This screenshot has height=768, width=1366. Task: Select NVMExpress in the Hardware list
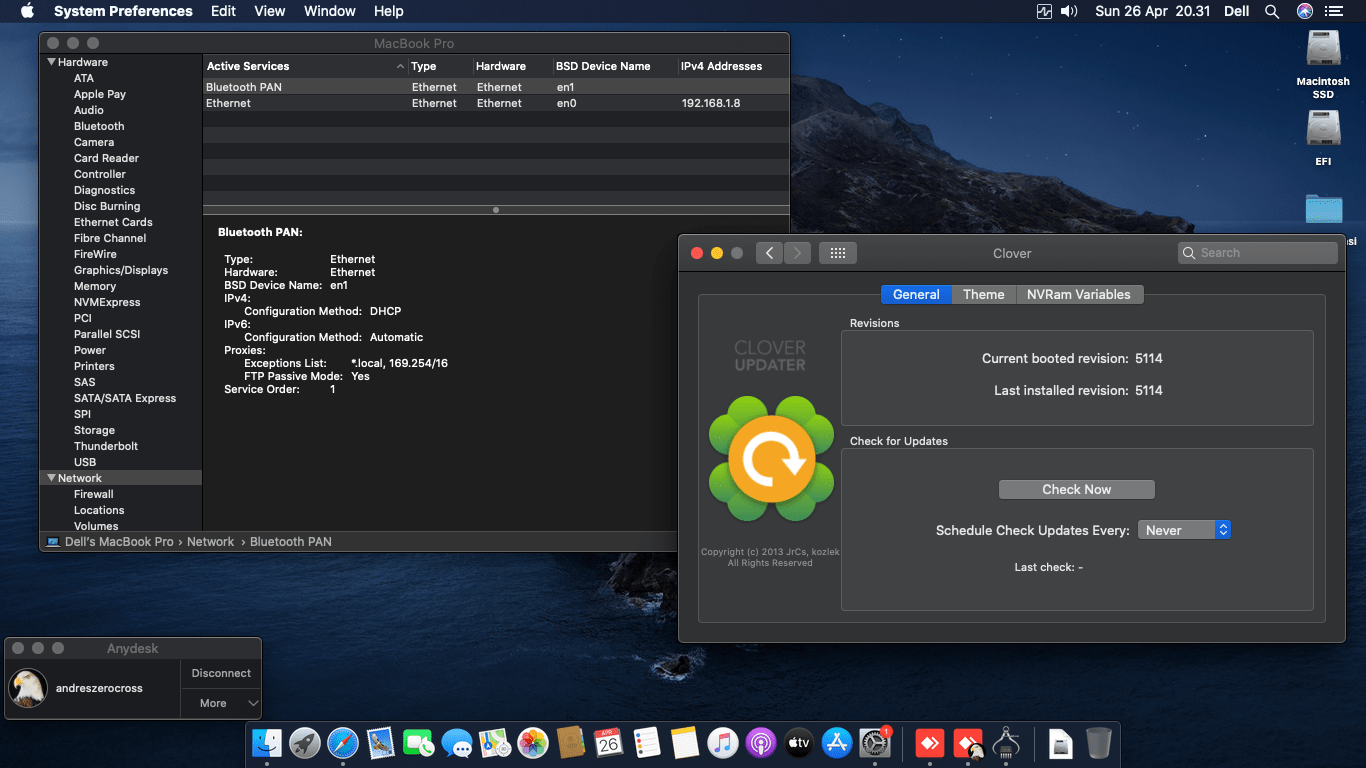(x=107, y=302)
